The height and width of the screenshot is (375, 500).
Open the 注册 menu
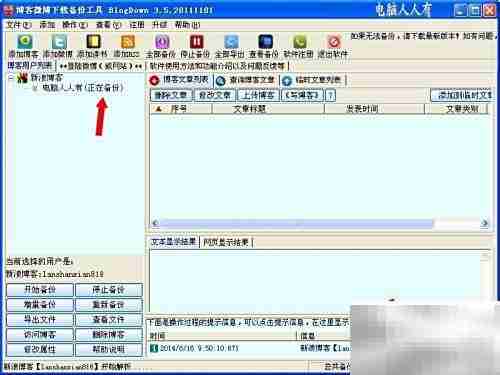coord(137,25)
